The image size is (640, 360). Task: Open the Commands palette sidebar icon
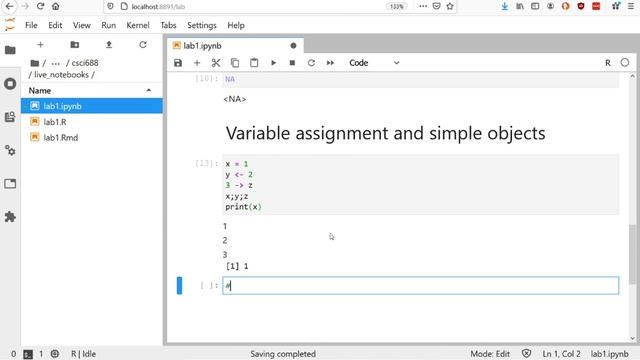click(x=10, y=117)
